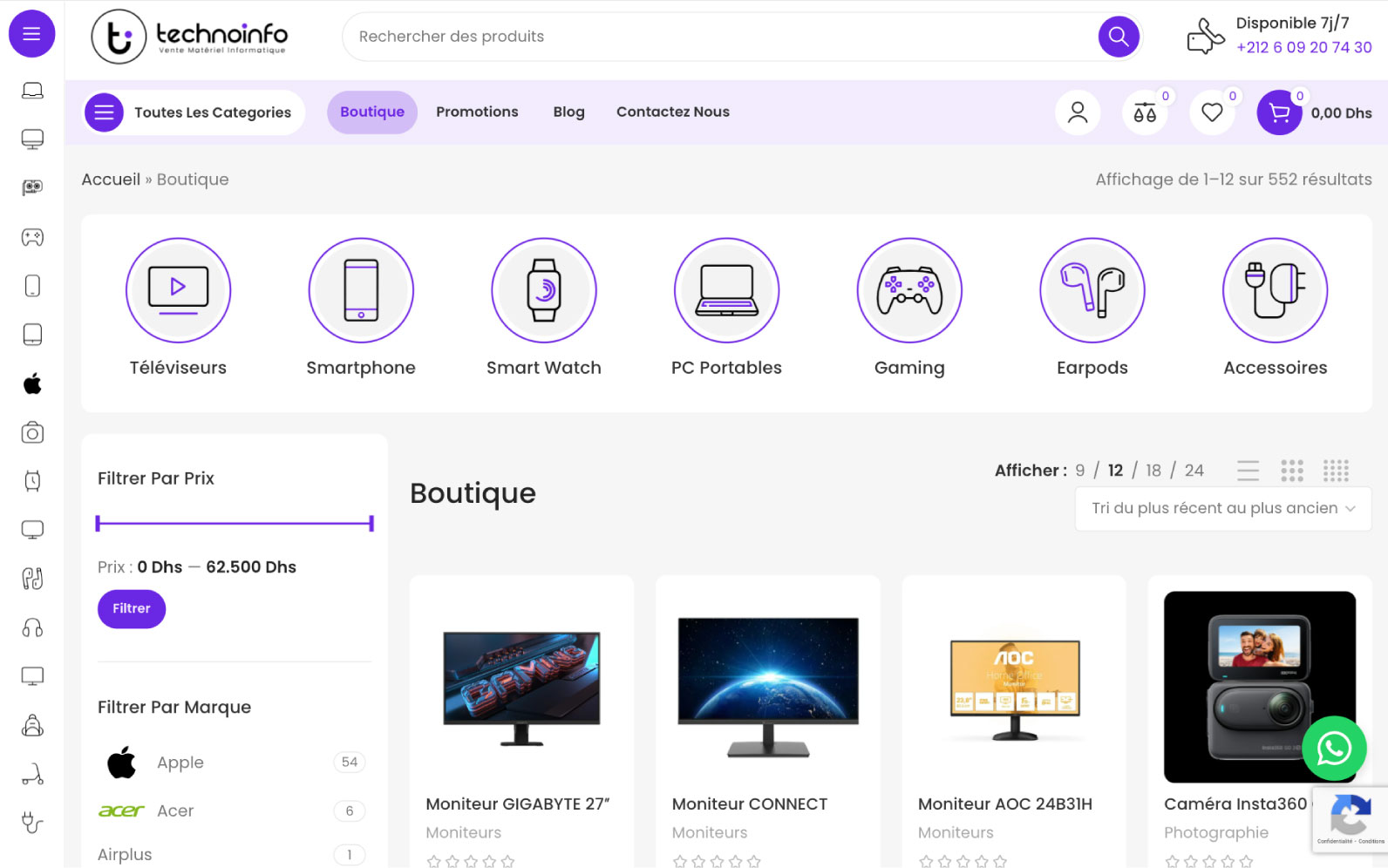Filter by Airplus brand
Viewport: 1388px width, 868px height.
(x=125, y=855)
